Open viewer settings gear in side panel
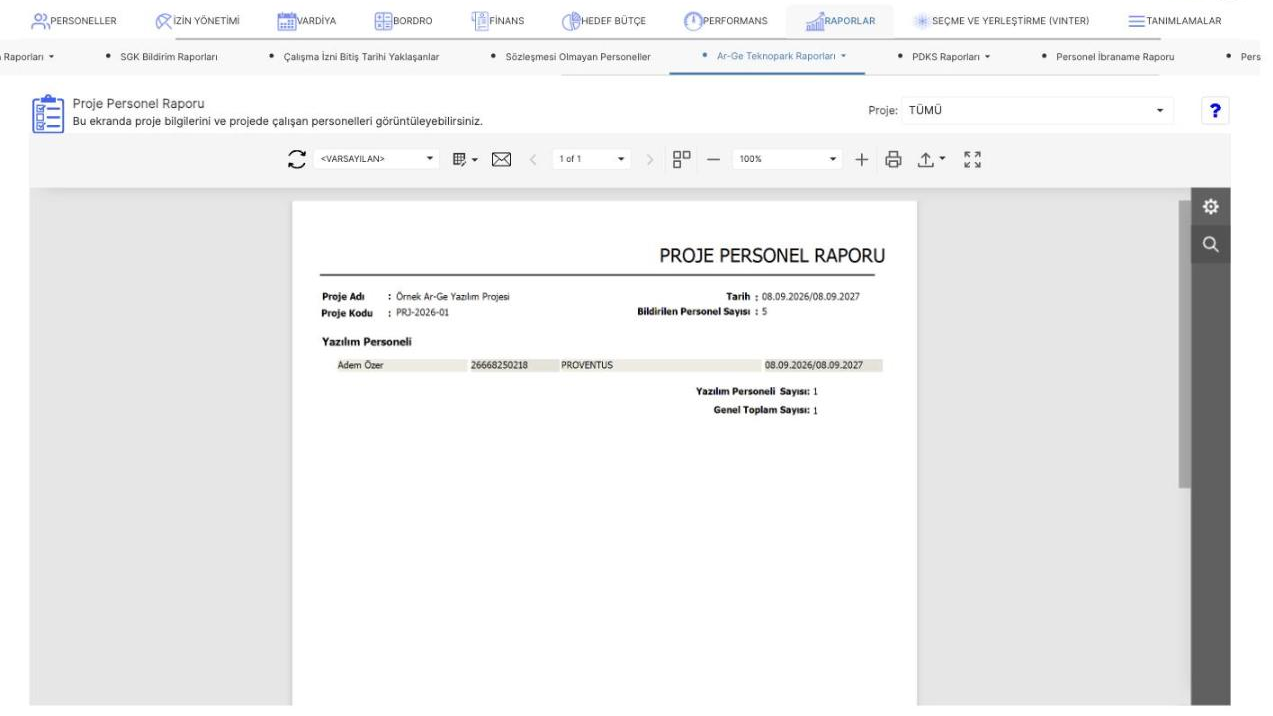The height and width of the screenshot is (716, 1273). coord(1210,207)
